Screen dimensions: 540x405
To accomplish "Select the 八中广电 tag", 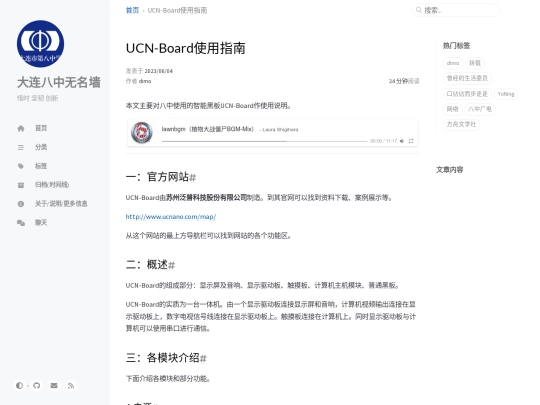I will pyautogui.click(x=480, y=109).
